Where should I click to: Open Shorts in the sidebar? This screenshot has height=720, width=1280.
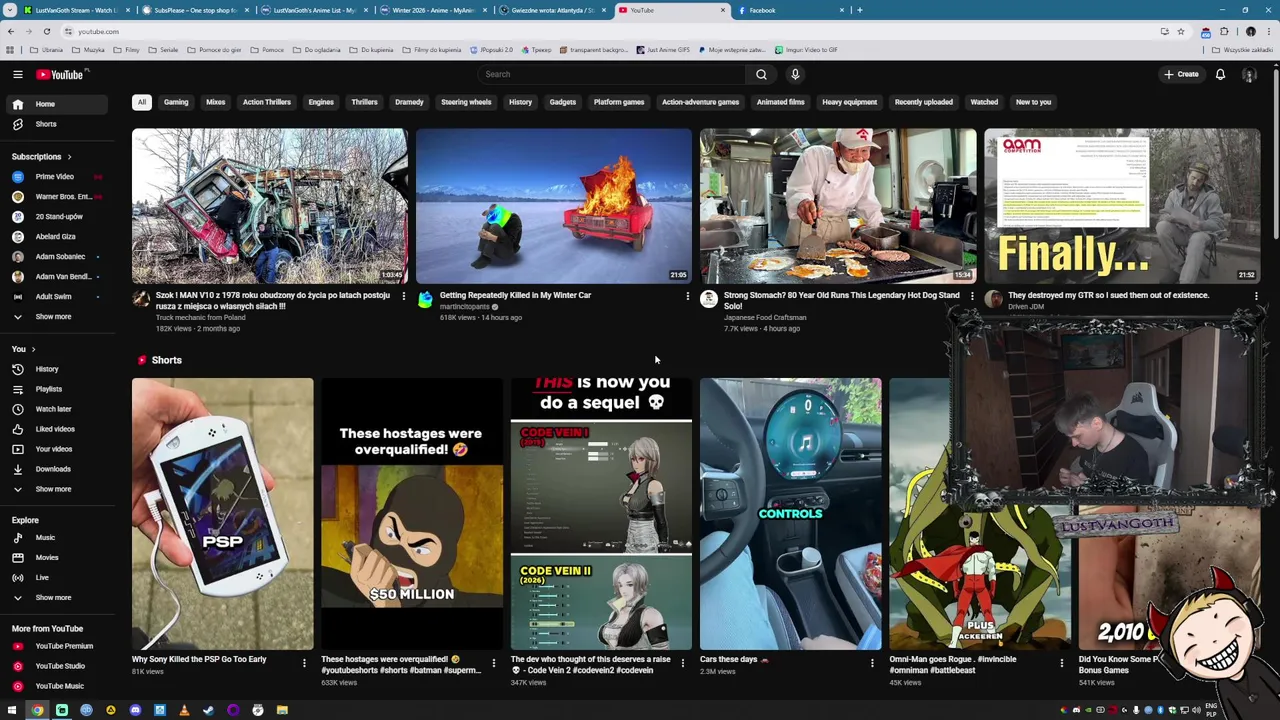coord(57,124)
